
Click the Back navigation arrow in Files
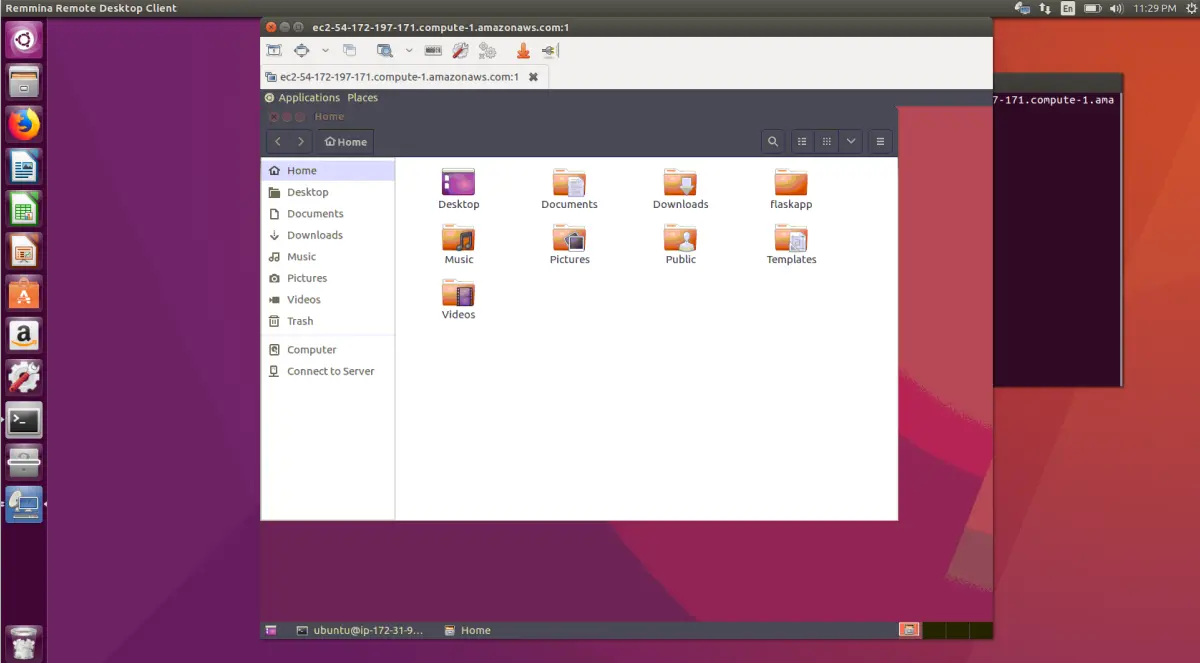277,141
